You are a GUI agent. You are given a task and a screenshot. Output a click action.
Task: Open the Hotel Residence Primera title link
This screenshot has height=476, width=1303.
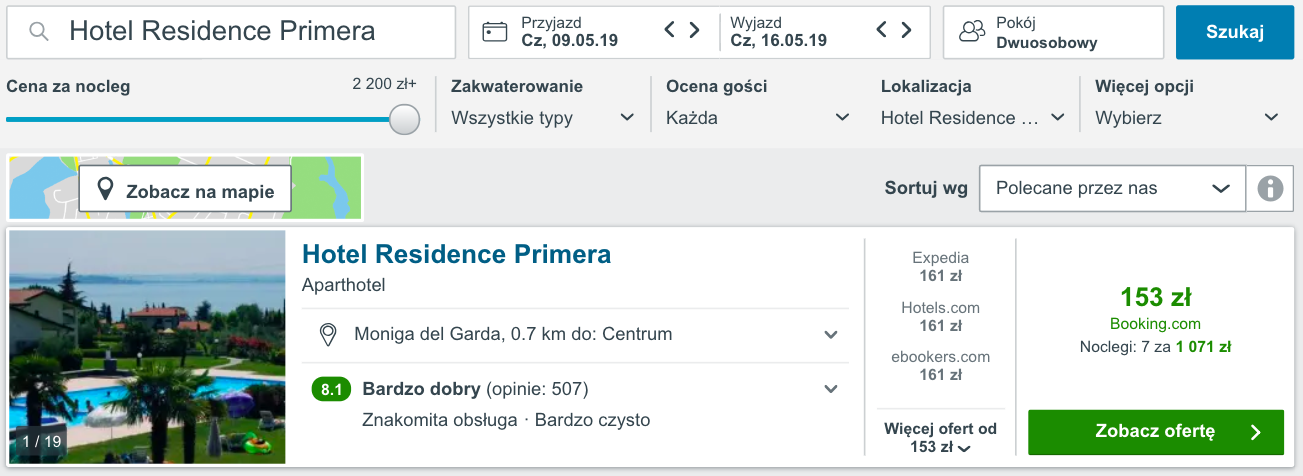456,255
